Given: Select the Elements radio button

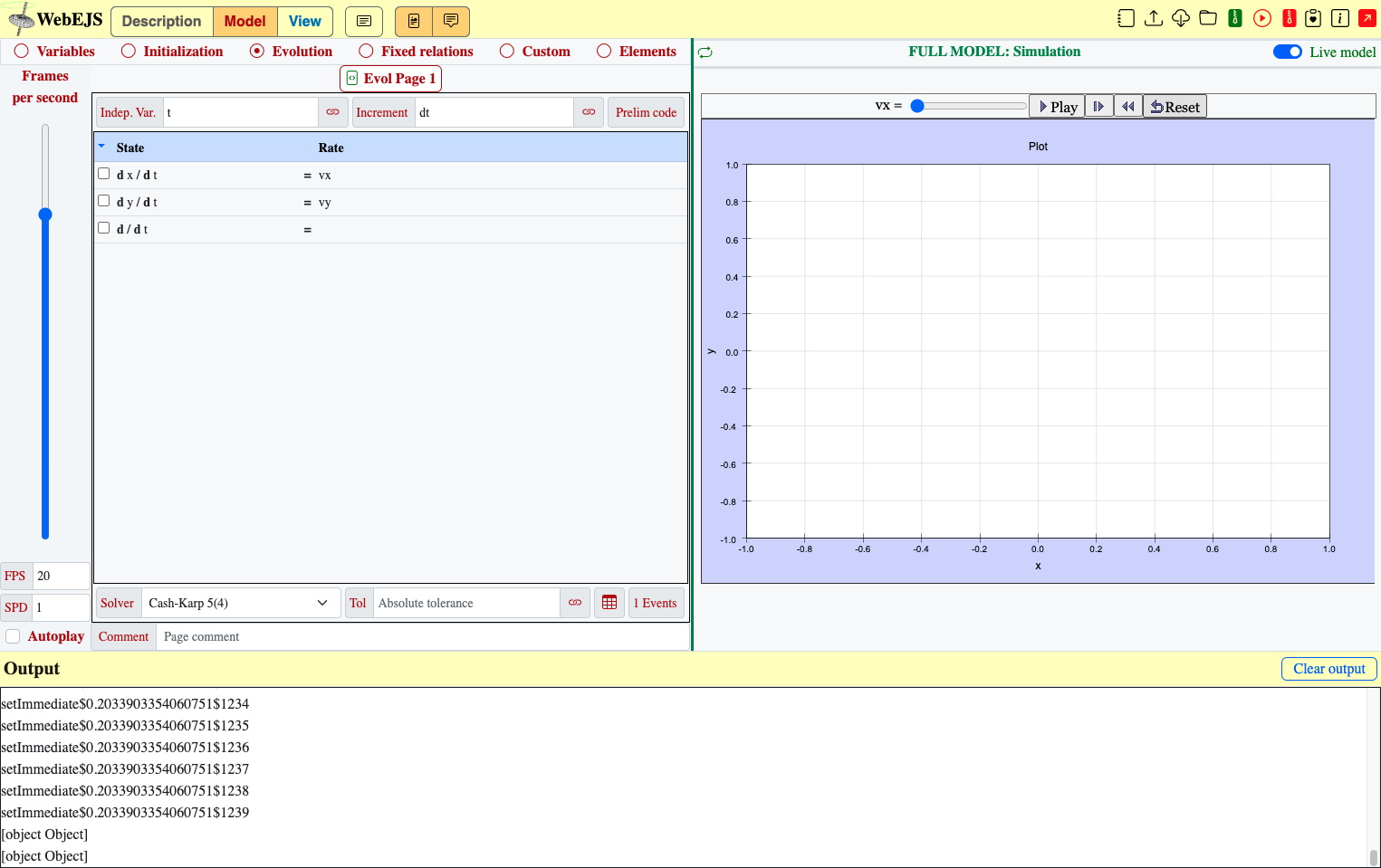Looking at the screenshot, I should coord(604,51).
